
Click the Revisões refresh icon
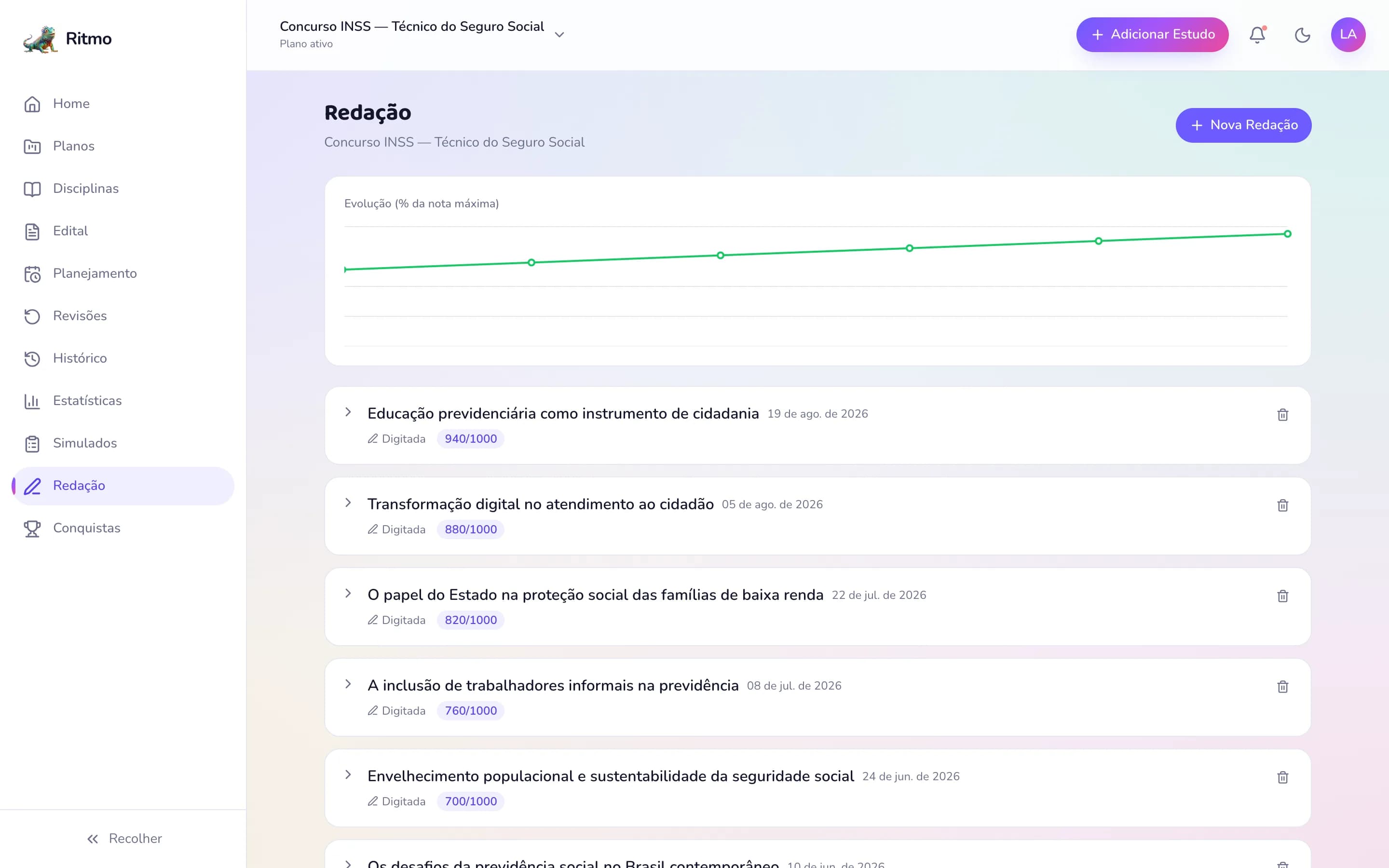coord(32,316)
